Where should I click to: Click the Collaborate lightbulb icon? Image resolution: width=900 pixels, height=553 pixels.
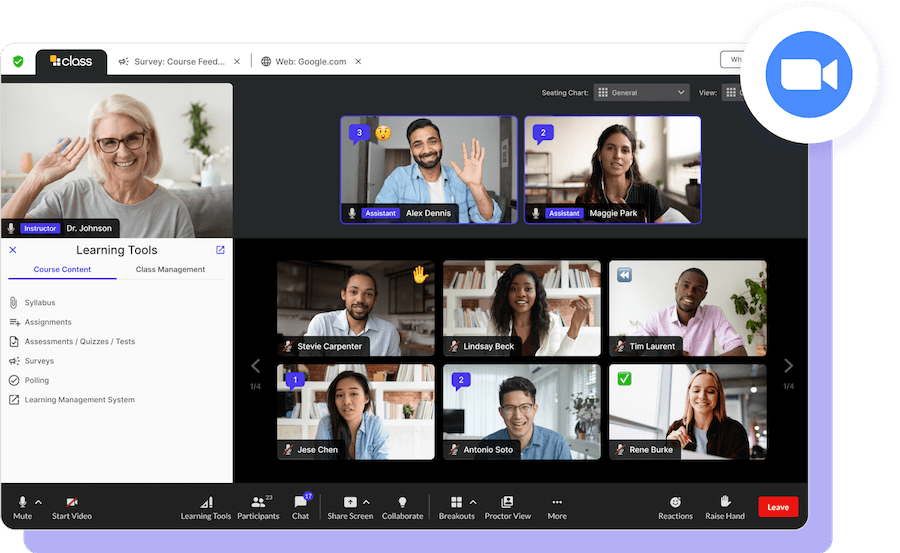[402, 503]
